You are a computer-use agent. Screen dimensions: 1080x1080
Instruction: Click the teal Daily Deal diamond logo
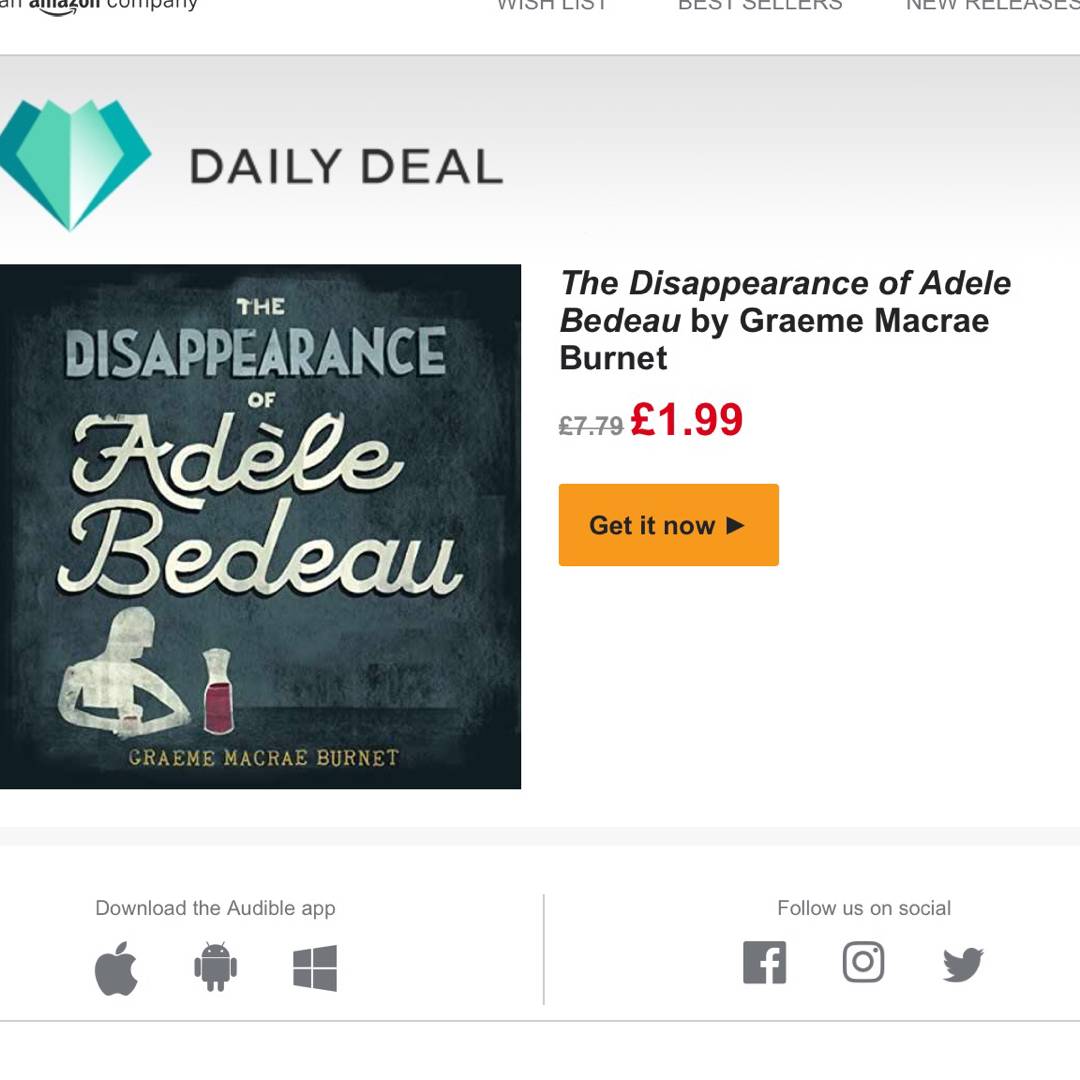74,162
